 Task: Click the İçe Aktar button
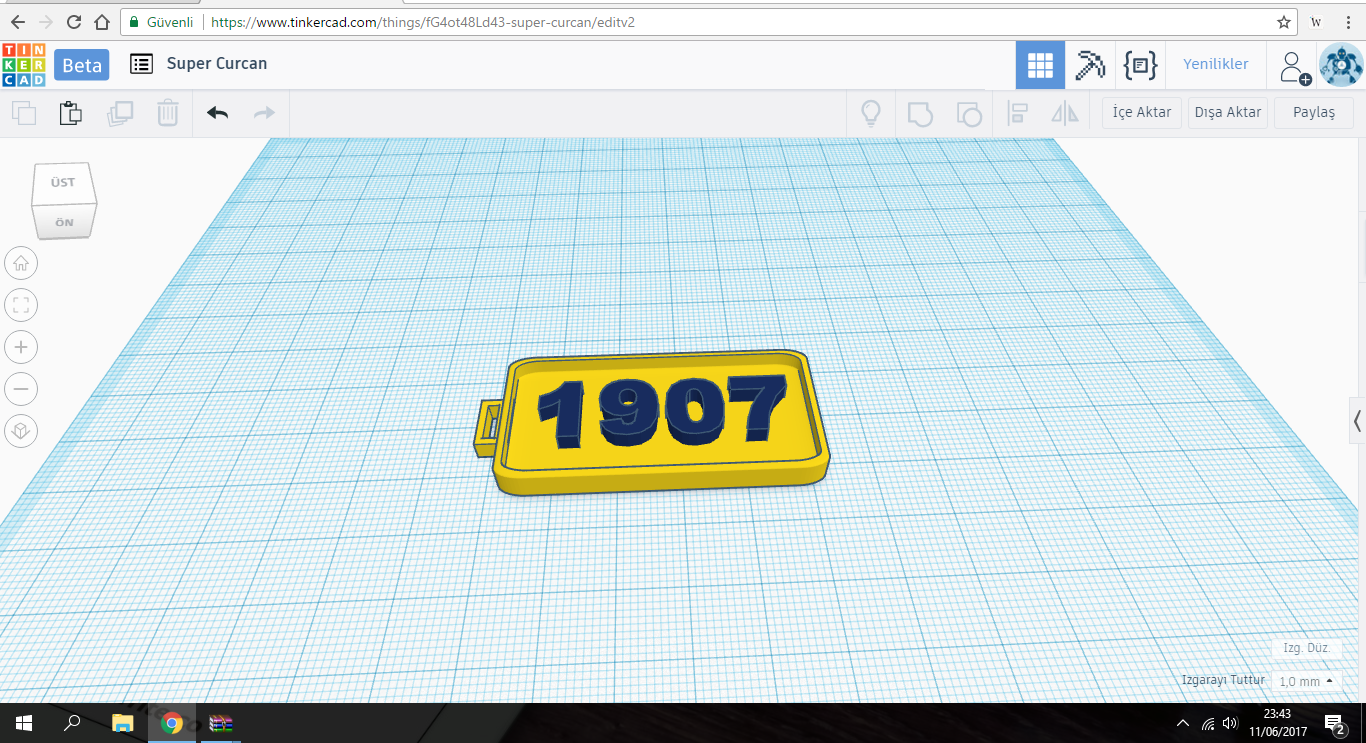click(1142, 113)
